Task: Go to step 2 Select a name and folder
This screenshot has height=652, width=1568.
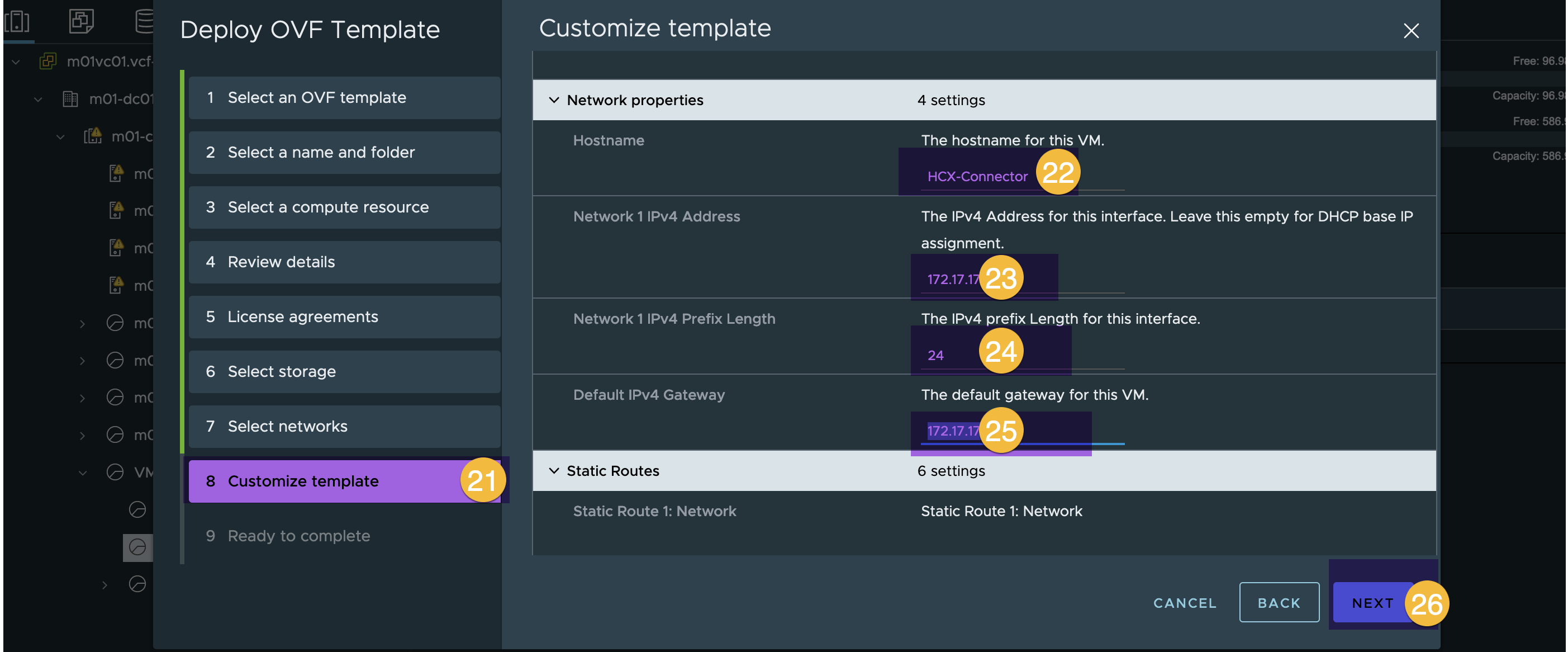Action: (345, 152)
